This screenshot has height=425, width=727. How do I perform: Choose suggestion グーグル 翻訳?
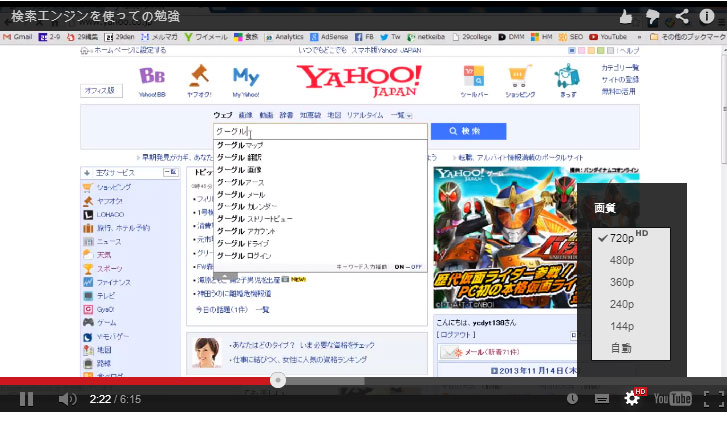click(x=320, y=158)
